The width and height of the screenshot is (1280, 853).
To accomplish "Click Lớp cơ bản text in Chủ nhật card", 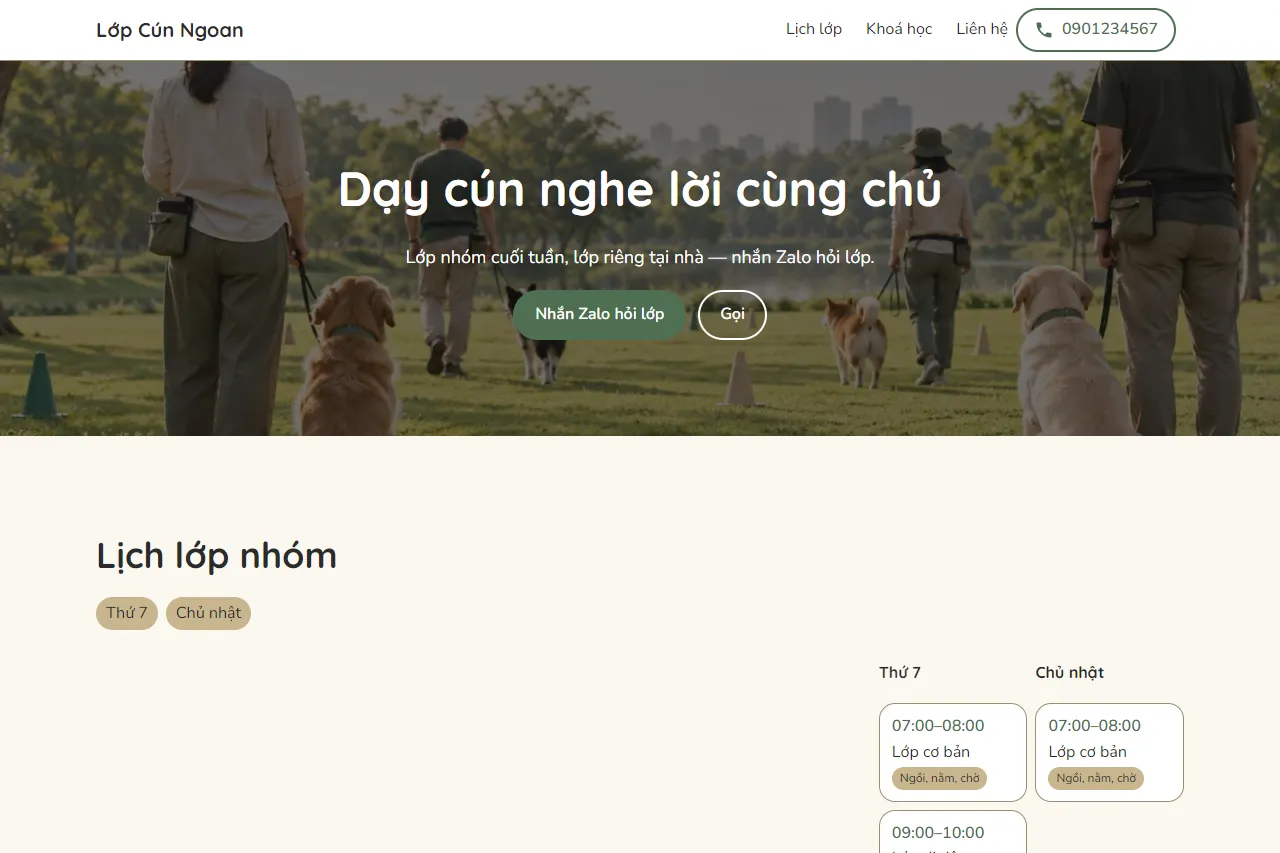I will tap(1088, 752).
